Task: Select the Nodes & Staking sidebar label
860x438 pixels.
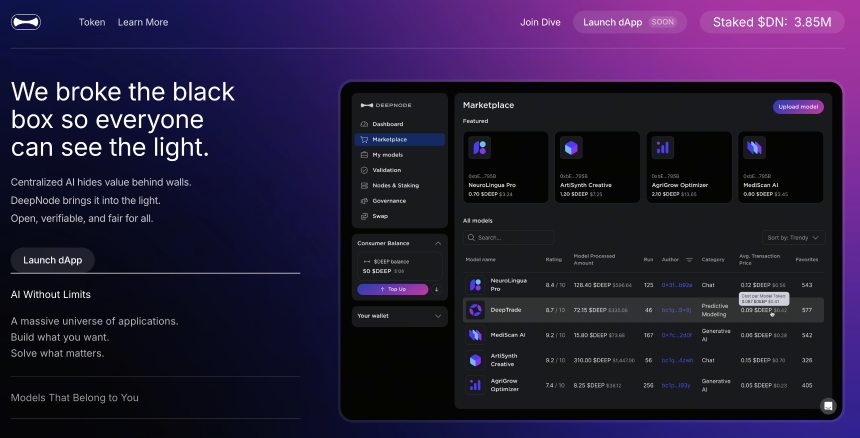Action: click(395, 186)
